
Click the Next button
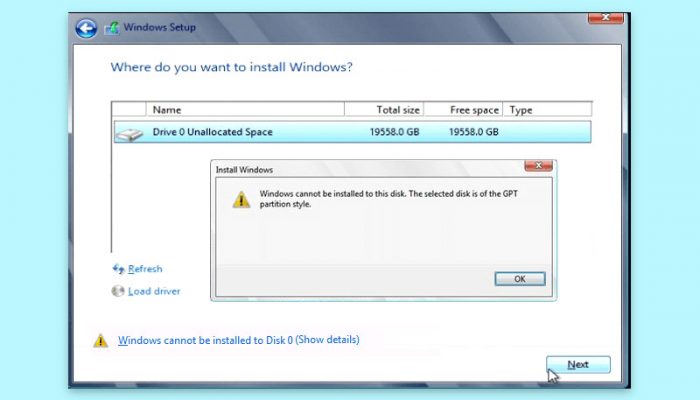pyautogui.click(x=578, y=365)
